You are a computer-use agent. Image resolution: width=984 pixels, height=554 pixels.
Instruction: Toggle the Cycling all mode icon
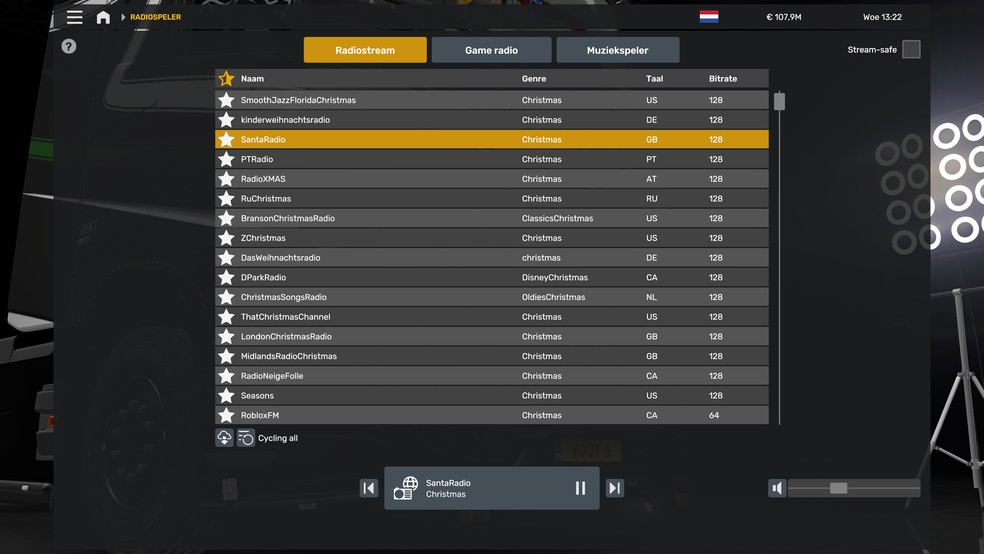(x=246, y=438)
